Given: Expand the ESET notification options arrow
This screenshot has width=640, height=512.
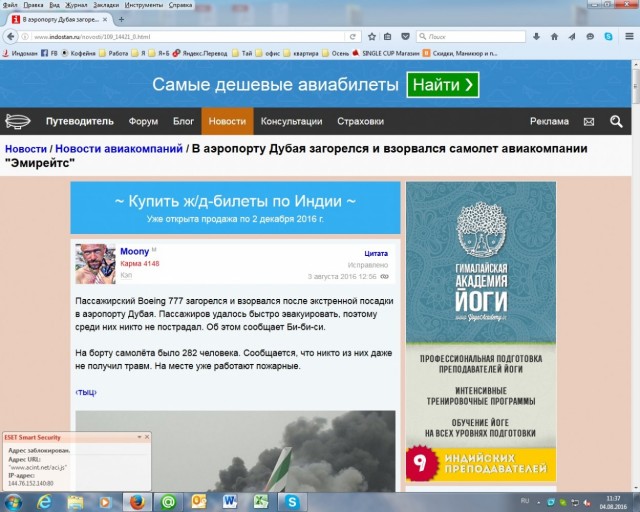Looking at the screenshot, I should point(139,436).
